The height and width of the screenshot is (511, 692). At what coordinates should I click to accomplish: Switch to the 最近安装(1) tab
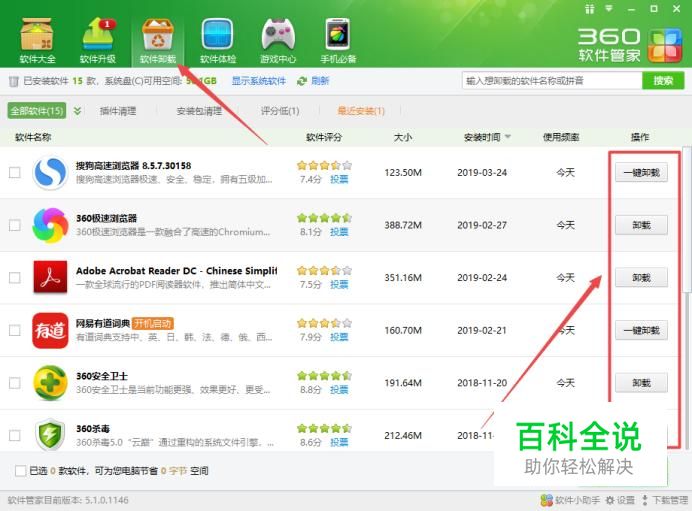[x=361, y=111]
